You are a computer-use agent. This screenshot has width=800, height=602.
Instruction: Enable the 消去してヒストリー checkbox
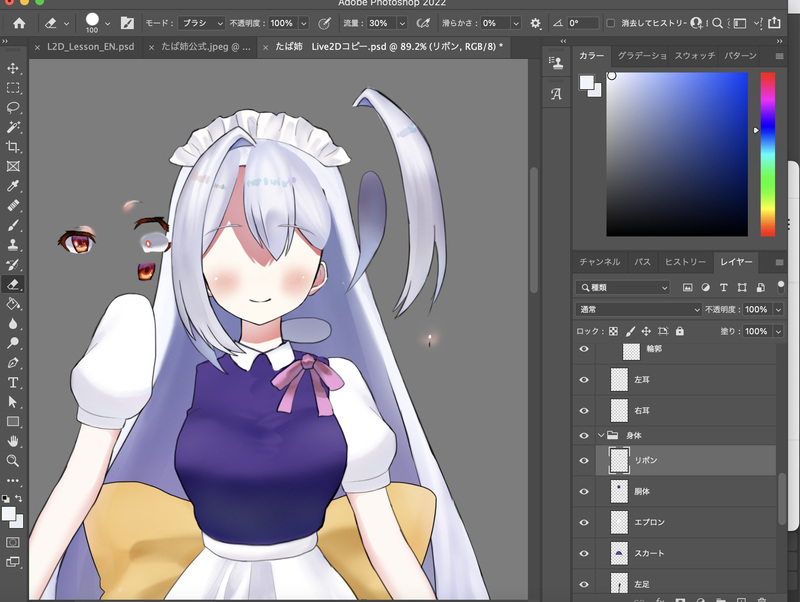pyautogui.click(x=612, y=22)
